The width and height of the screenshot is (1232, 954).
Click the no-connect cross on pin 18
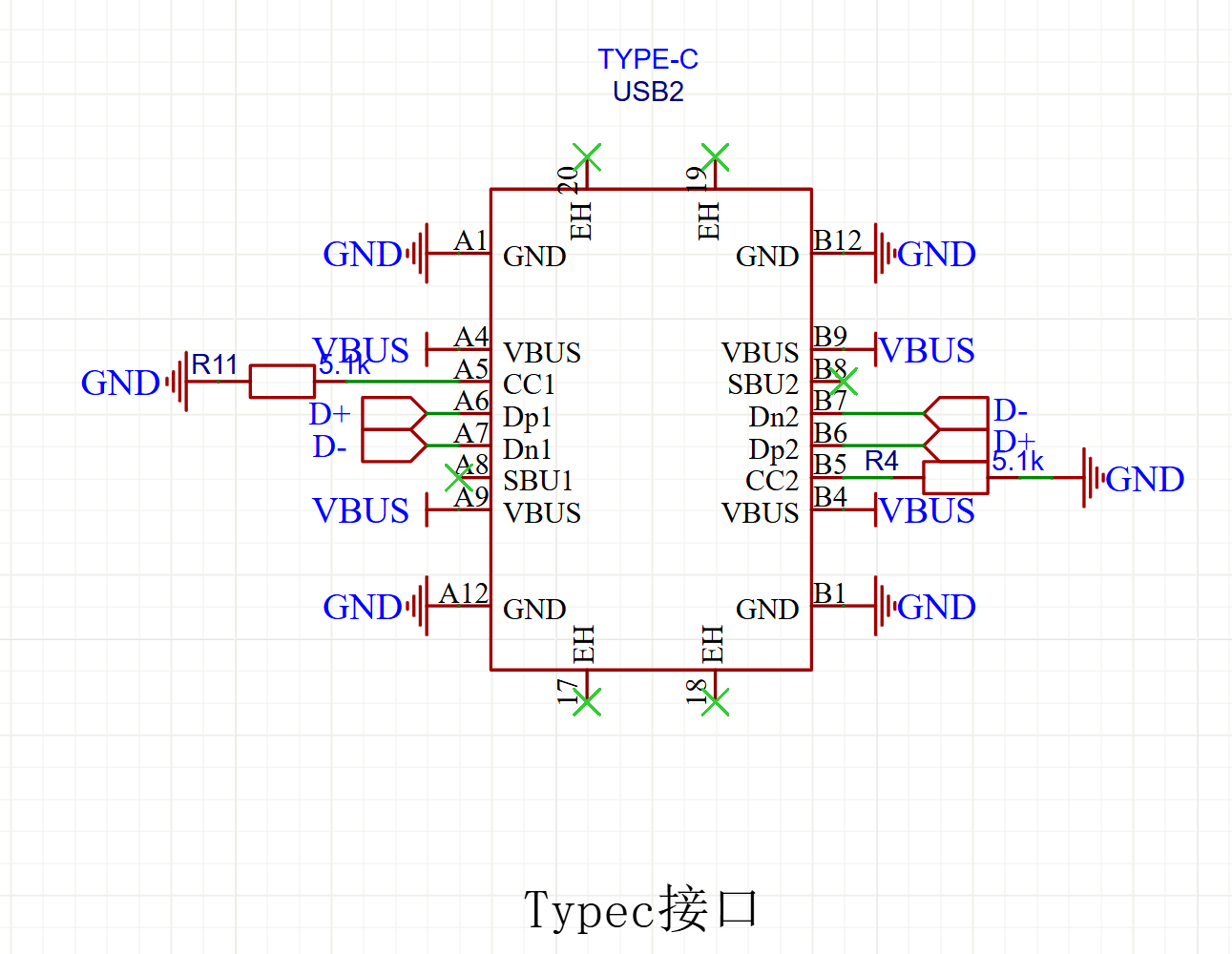pos(715,702)
